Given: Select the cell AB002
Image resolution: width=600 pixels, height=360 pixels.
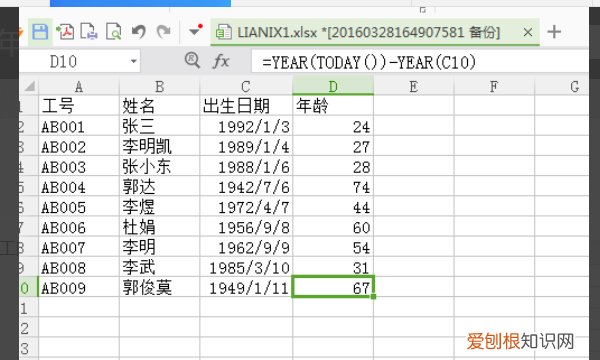Looking at the screenshot, I should (x=79, y=147).
